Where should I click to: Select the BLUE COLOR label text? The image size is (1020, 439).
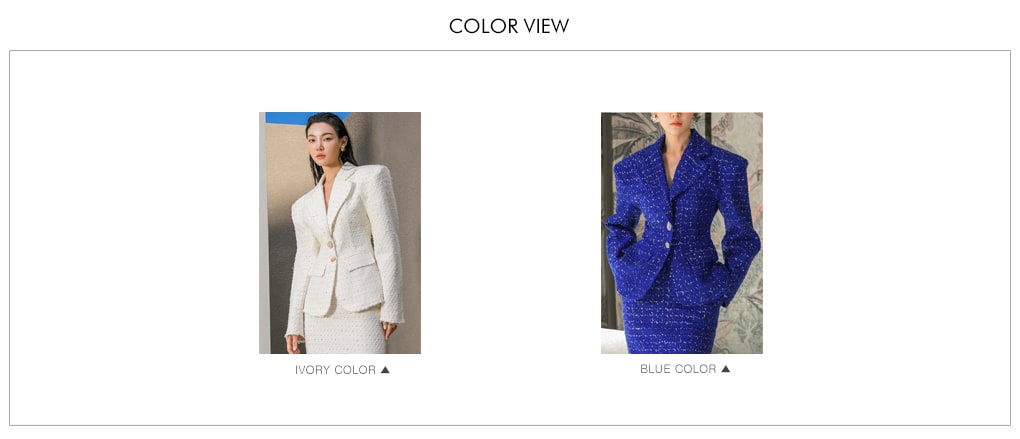pos(678,369)
